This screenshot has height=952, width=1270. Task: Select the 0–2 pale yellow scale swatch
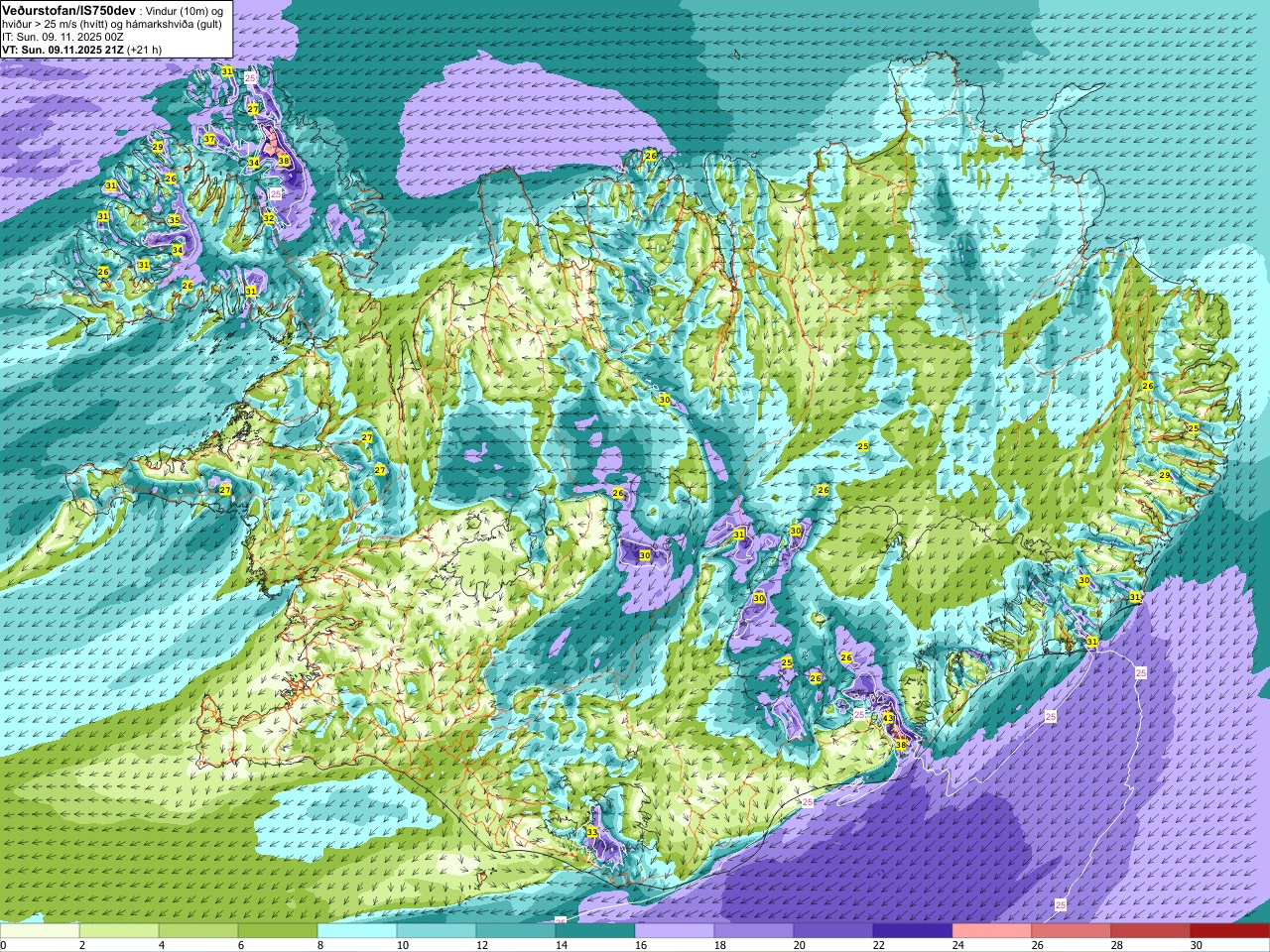pyautogui.click(x=40, y=931)
